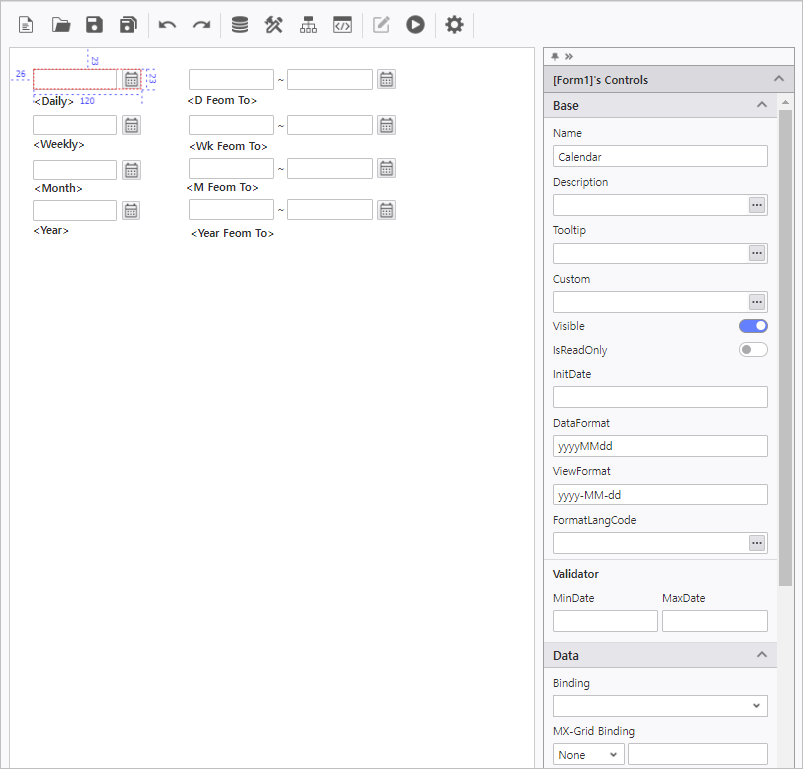Viewport: 803px width, 769px height.
Task: Open the MX-Grid Binding None dropdown
Action: pyautogui.click(x=588, y=755)
